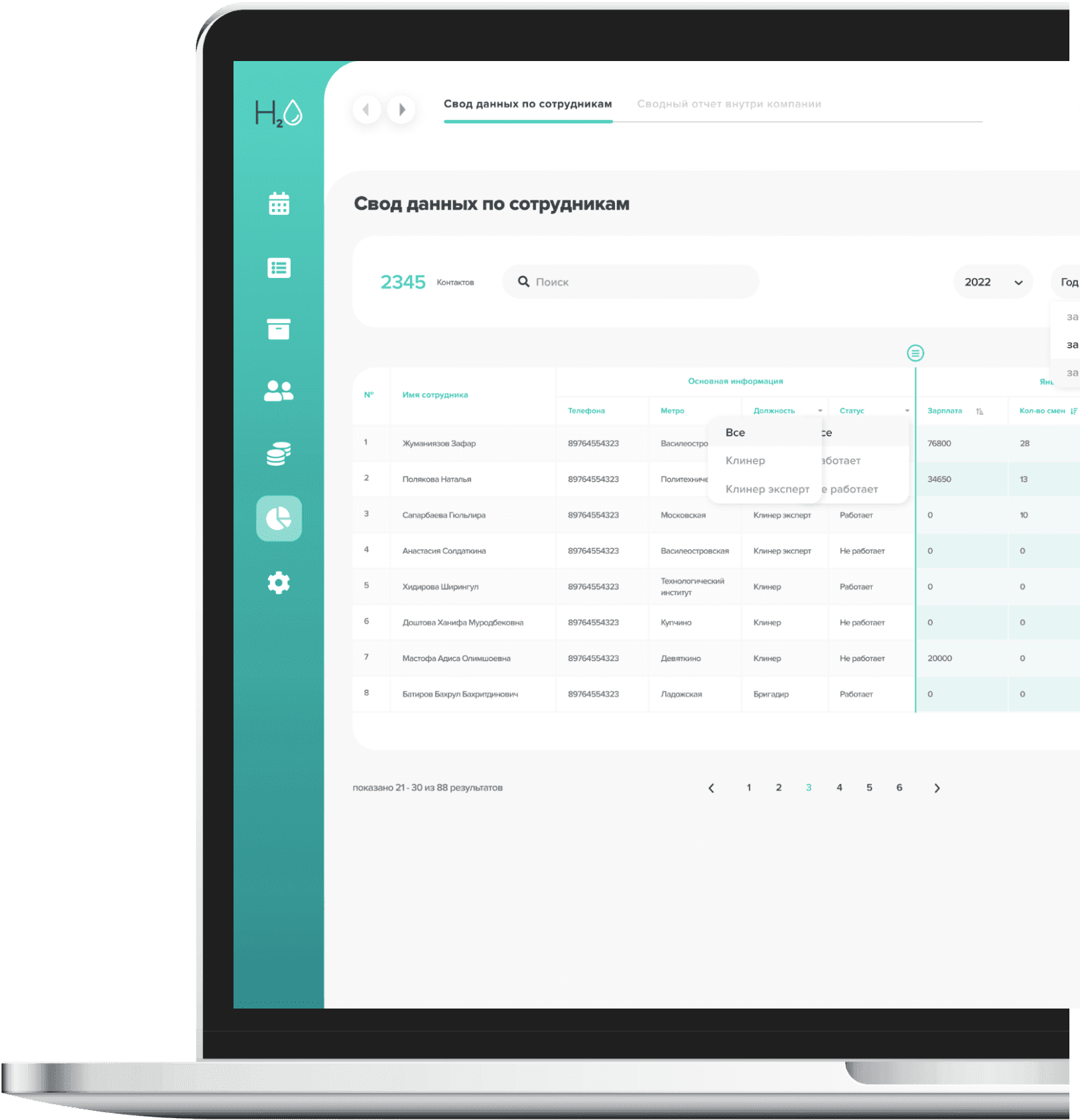1080x1120 pixels.
Task: Go to results page 4
Action: click(x=839, y=788)
